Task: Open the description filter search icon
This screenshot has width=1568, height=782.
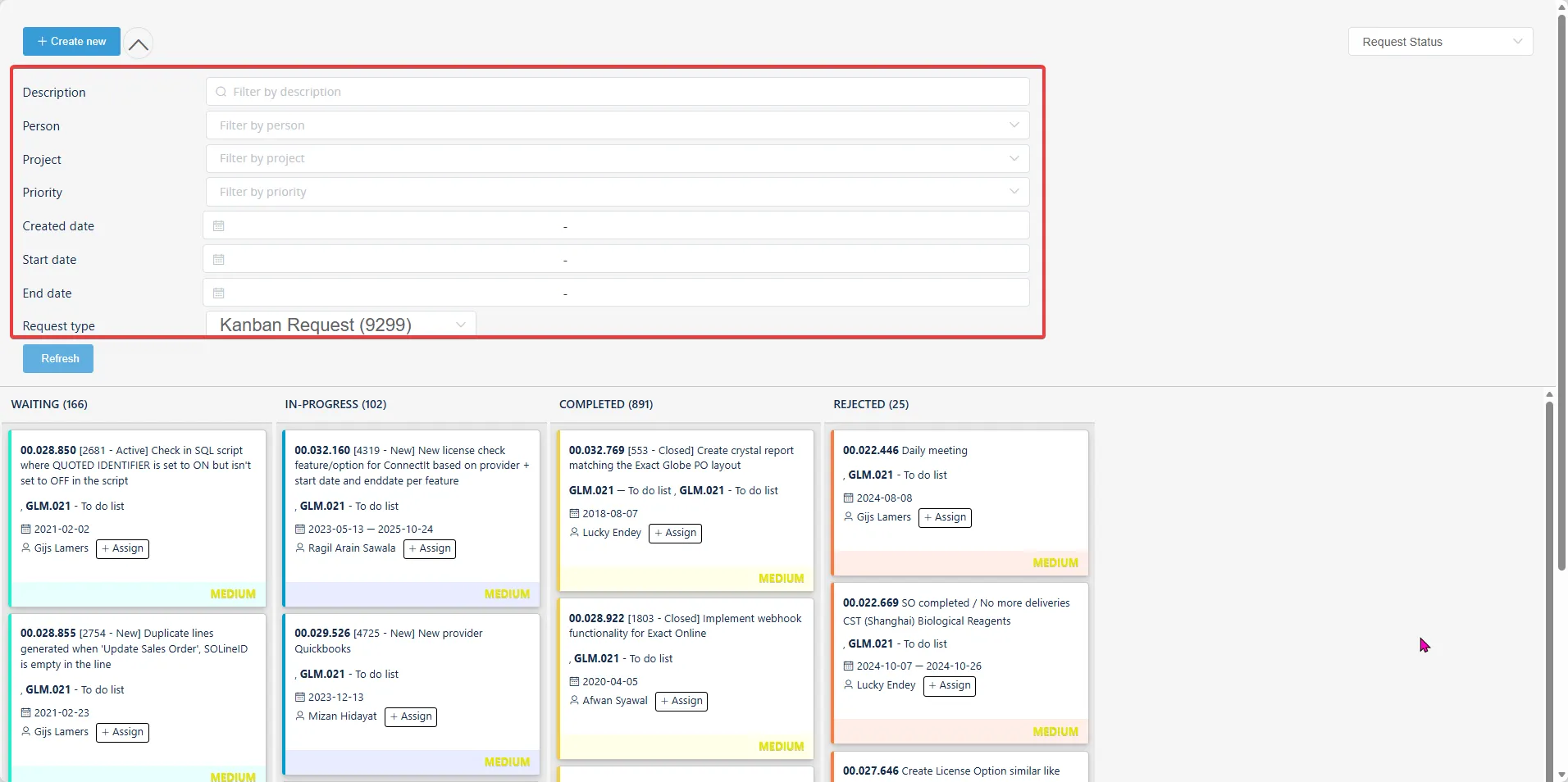Action: tap(221, 92)
